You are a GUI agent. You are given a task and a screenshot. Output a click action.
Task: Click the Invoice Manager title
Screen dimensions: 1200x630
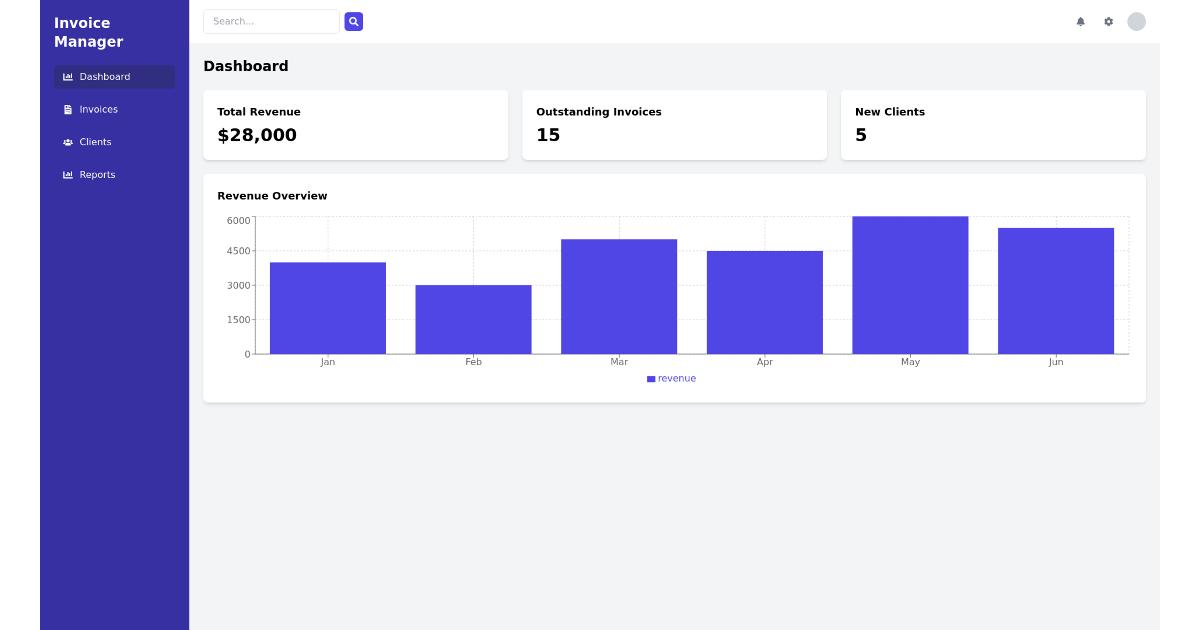pyautogui.click(x=88, y=32)
